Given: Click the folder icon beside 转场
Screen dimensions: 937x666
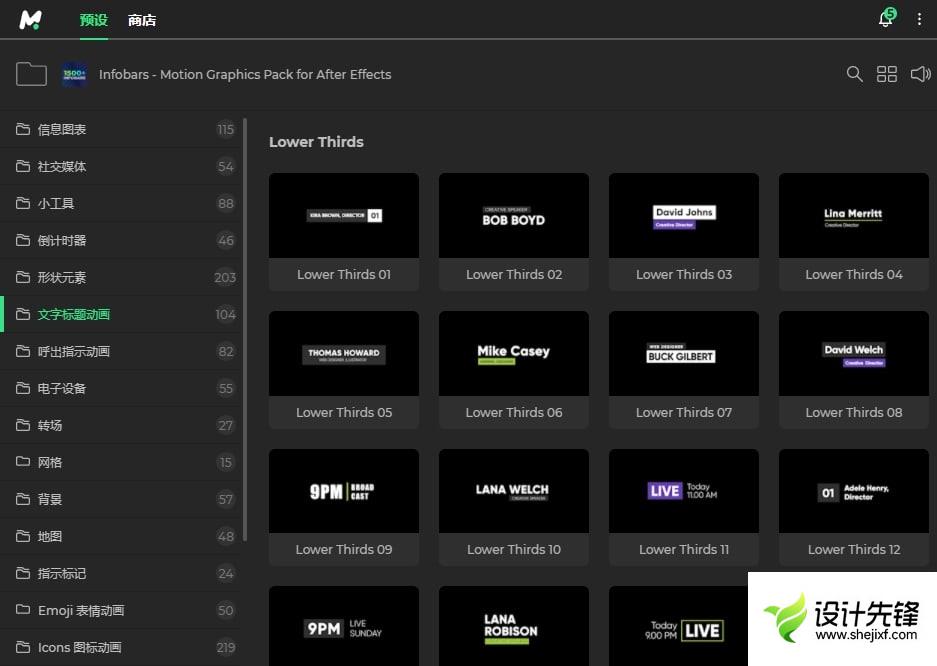Looking at the screenshot, I should coord(23,425).
